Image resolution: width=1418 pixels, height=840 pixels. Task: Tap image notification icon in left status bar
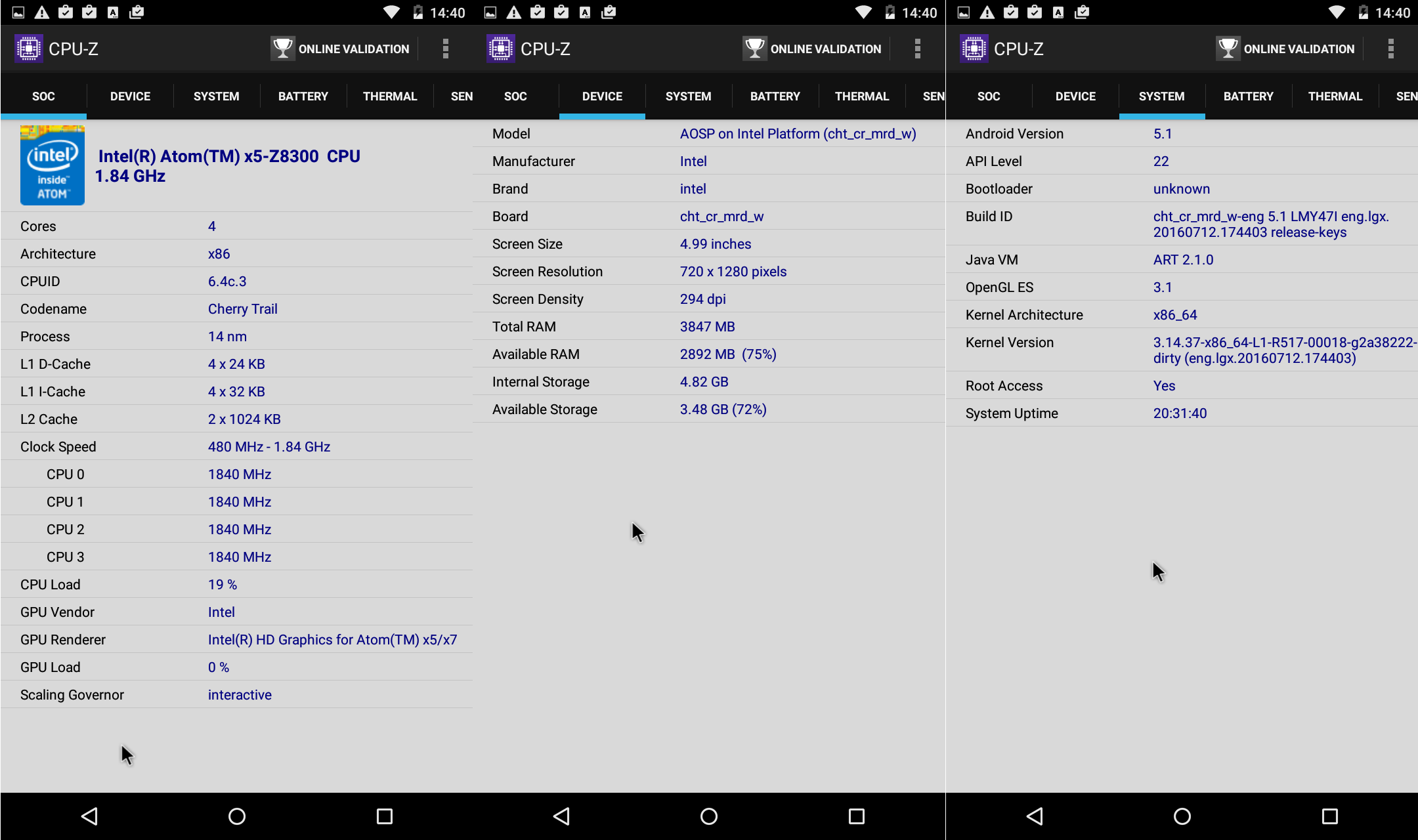point(18,12)
